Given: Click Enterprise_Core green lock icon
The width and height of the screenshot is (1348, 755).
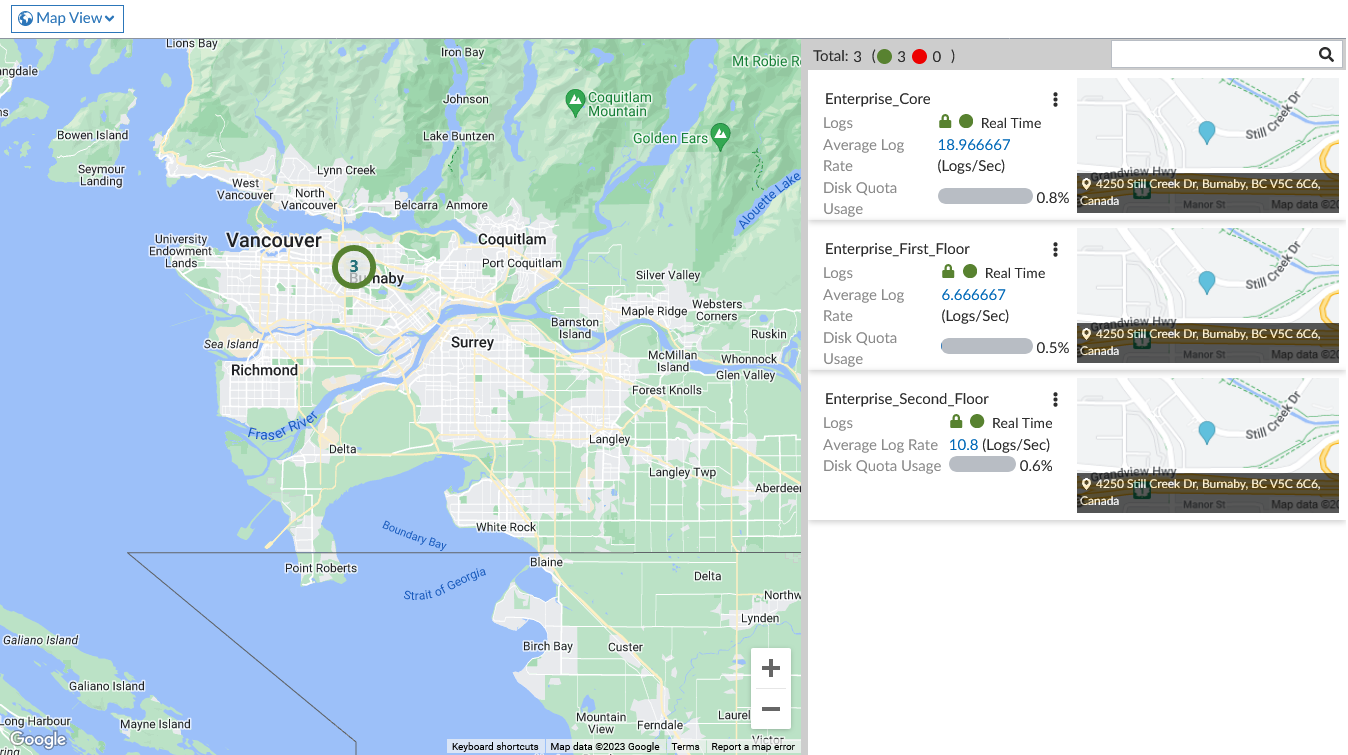Looking at the screenshot, I should pyautogui.click(x=945, y=121).
